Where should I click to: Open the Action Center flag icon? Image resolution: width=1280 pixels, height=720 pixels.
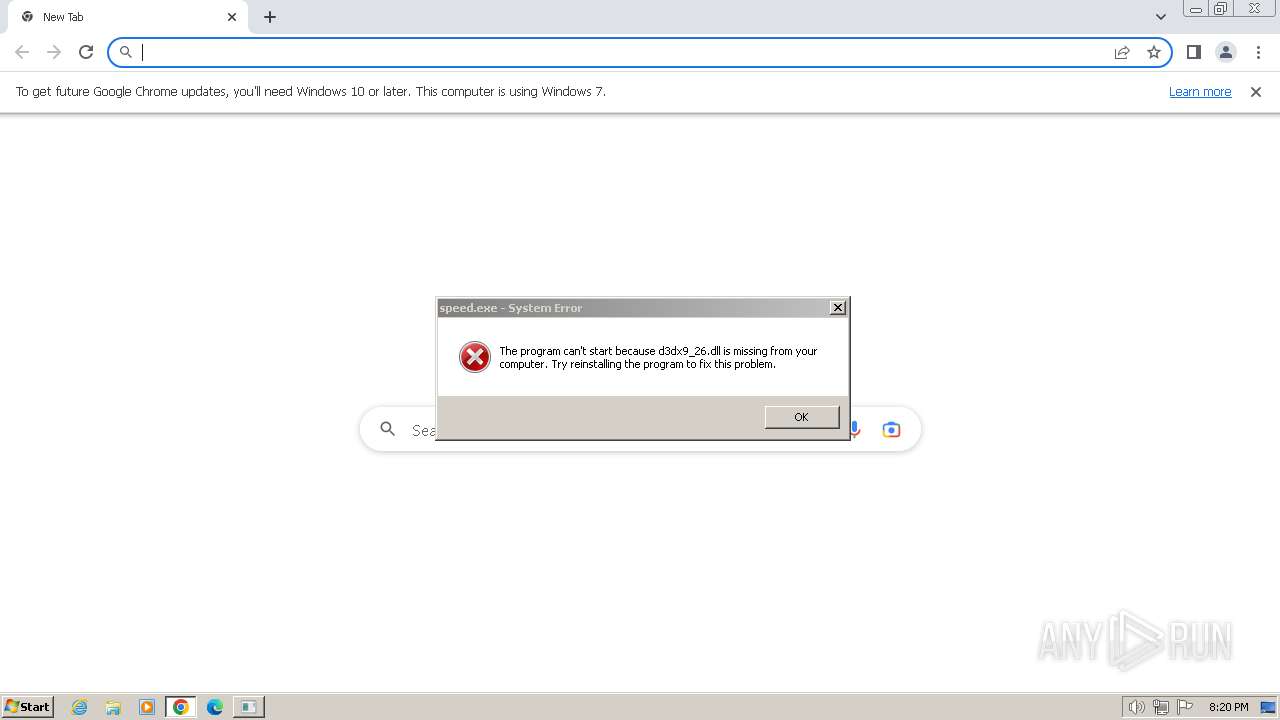pyautogui.click(x=1185, y=707)
